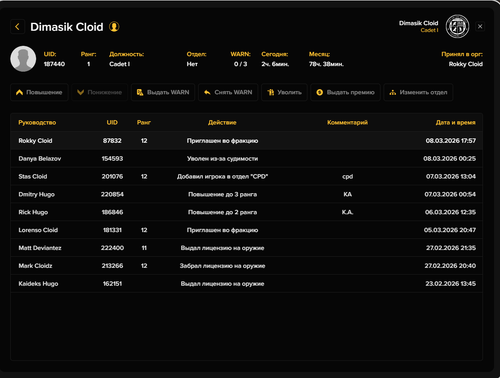Open the faction emblem in top right
The width and height of the screenshot is (500, 378).
click(457, 26)
